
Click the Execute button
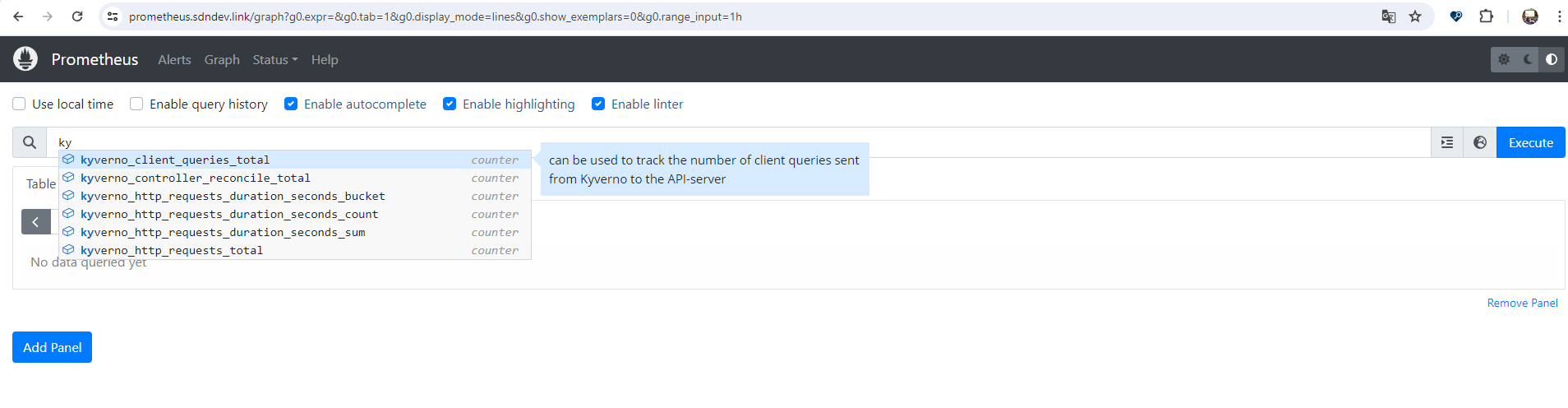[1531, 142]
